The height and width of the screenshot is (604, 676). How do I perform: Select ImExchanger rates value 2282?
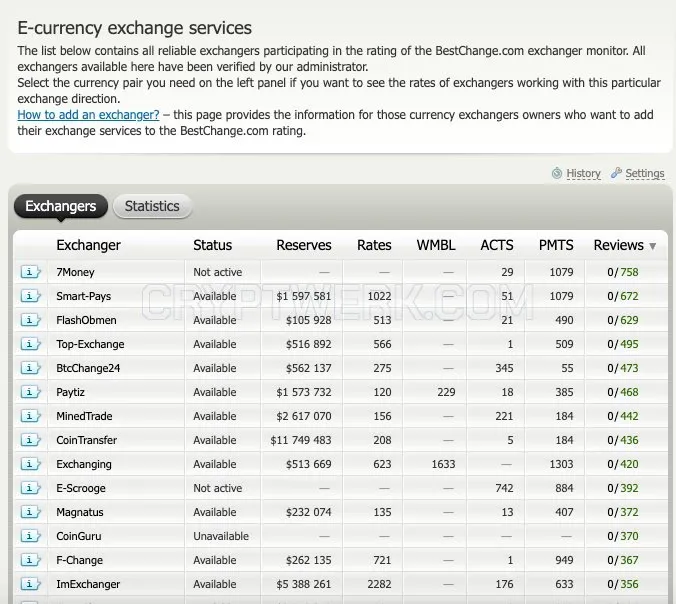(379, 584)
